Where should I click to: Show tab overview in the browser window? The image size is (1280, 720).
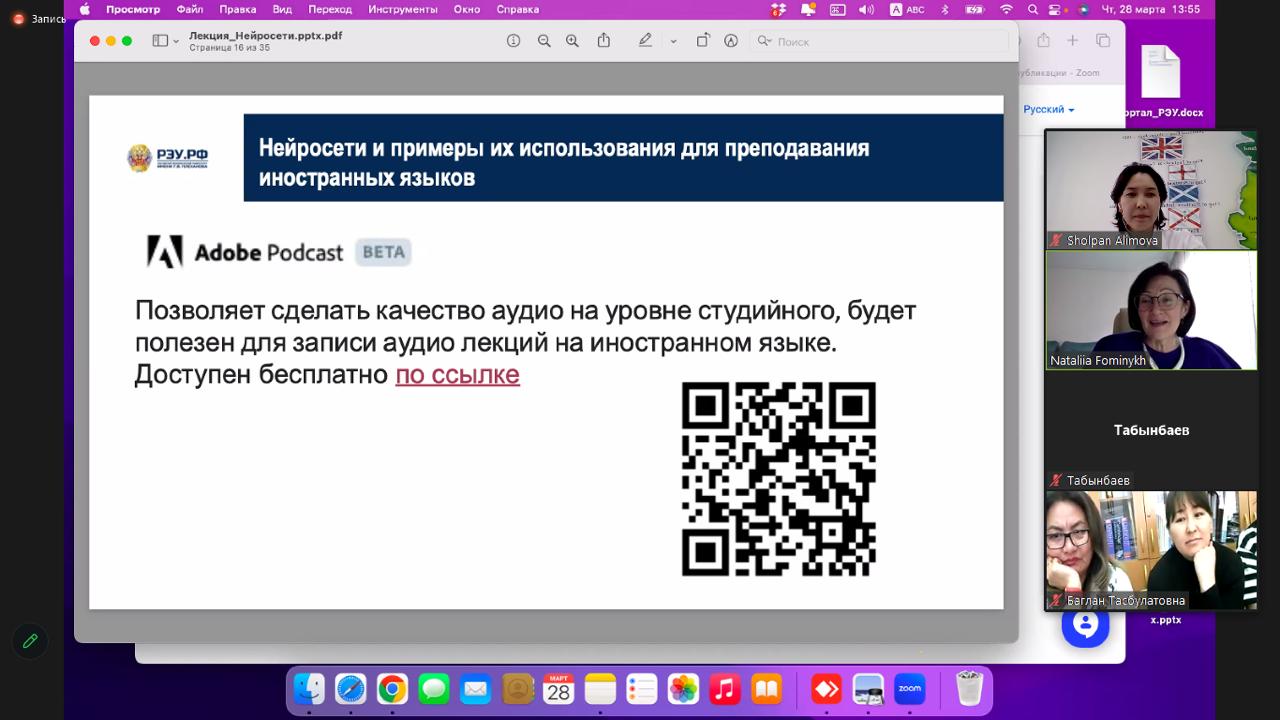coord(1103,41)
